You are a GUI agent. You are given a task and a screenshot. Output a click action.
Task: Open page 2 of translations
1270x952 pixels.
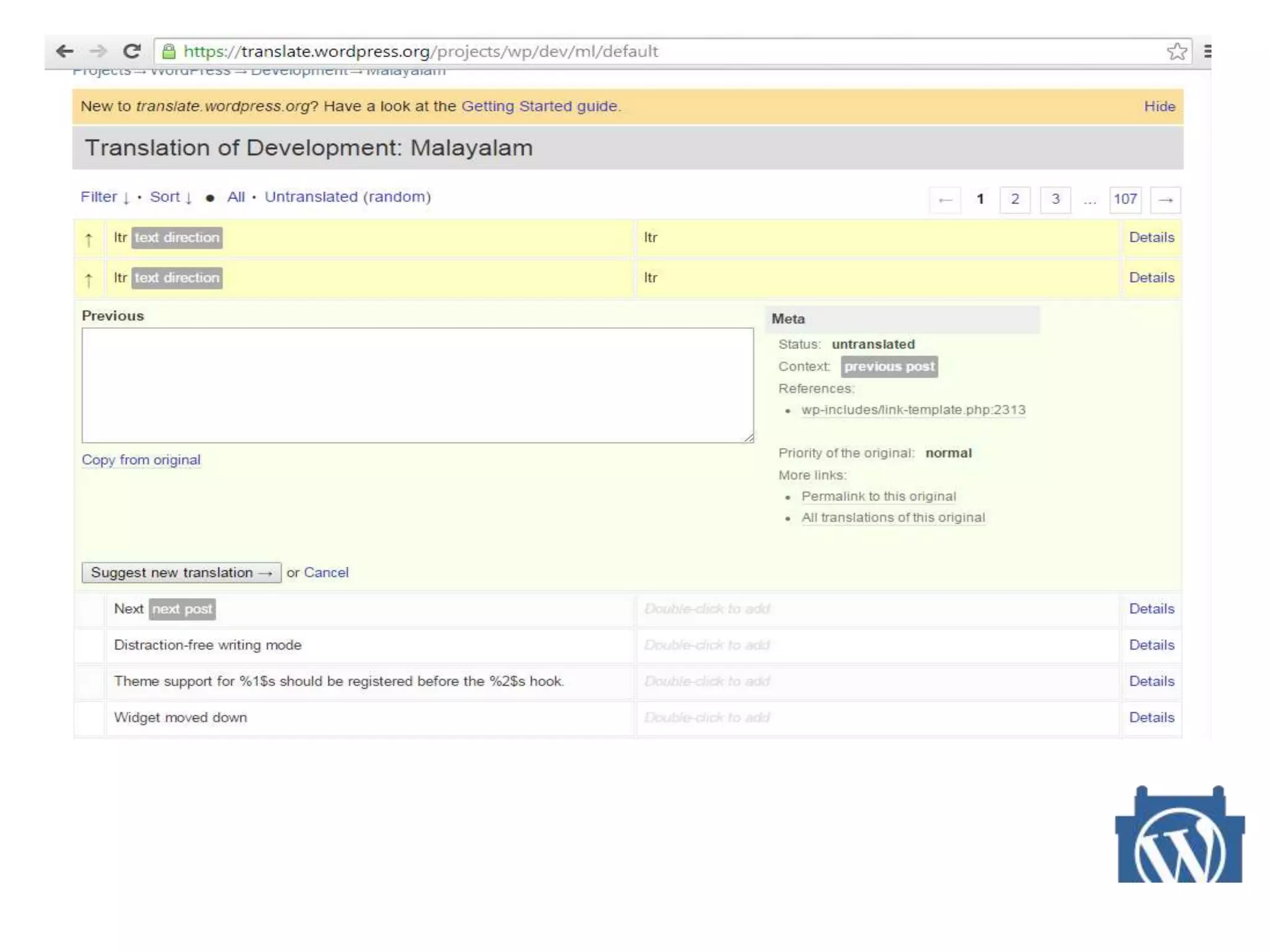(x=1015, y=200)
